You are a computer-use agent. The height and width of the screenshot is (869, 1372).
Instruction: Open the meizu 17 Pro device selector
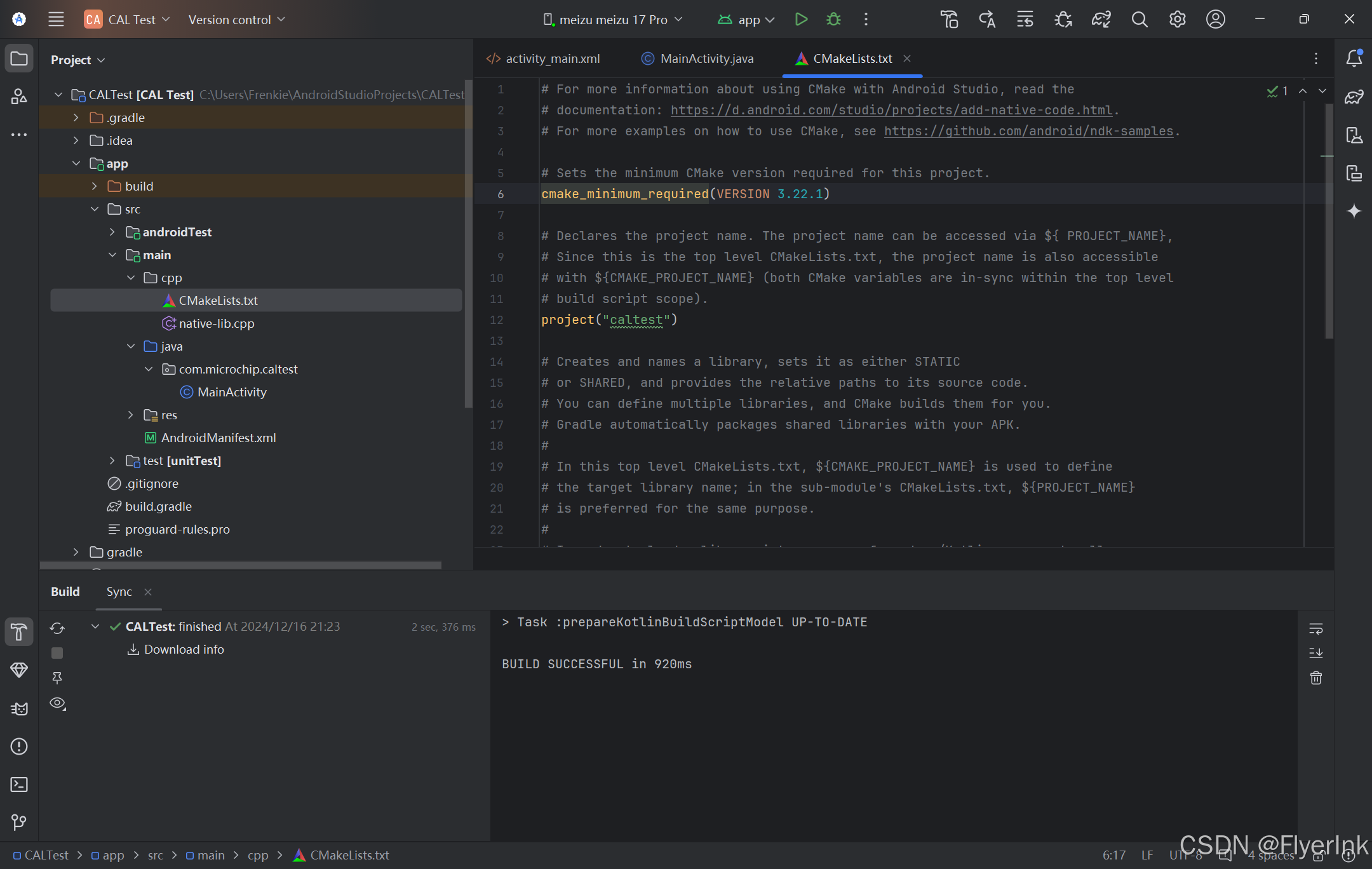[x=612, y=20]
